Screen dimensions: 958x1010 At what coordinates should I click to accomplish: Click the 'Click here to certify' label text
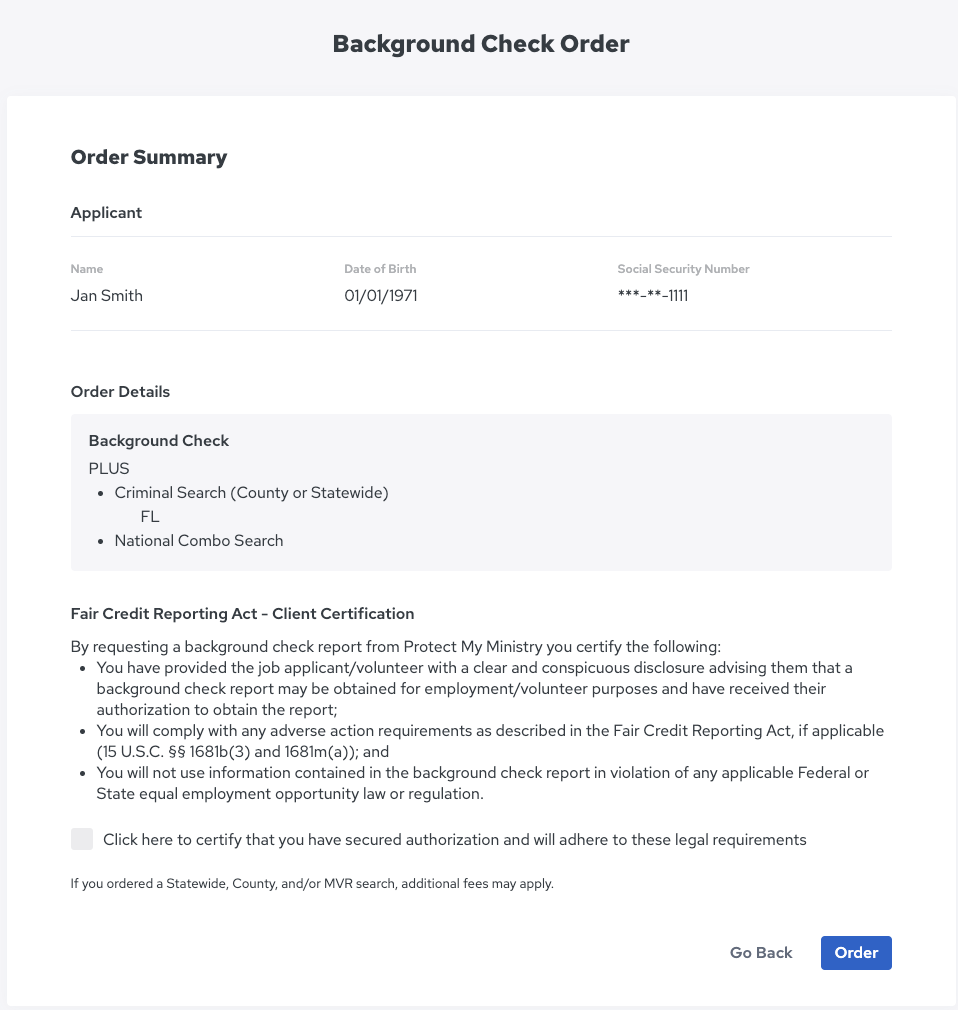[454, 840]
